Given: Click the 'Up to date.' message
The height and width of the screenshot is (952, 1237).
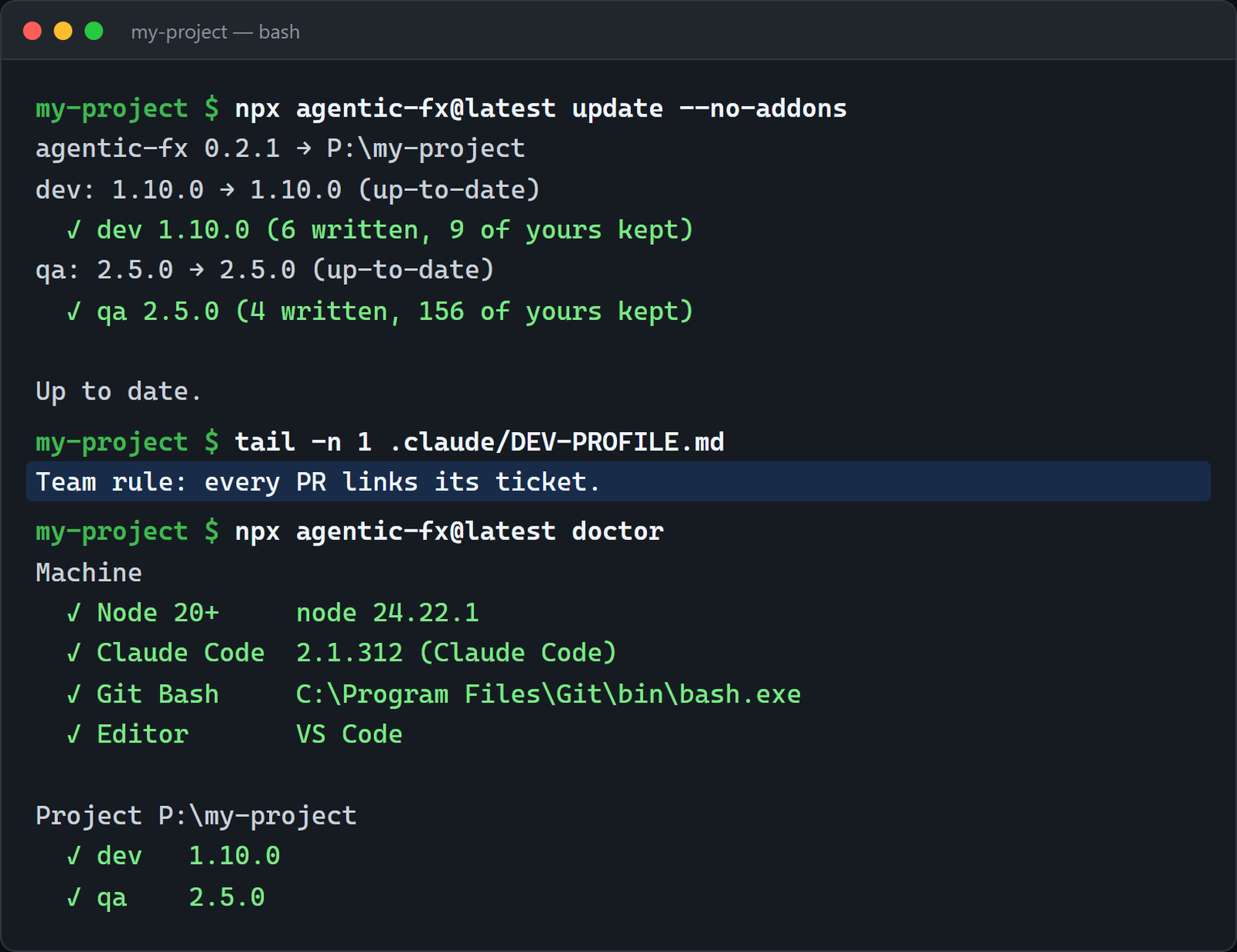Looking at the screenshot, I should pyautogui.click(x=118, y=391).
